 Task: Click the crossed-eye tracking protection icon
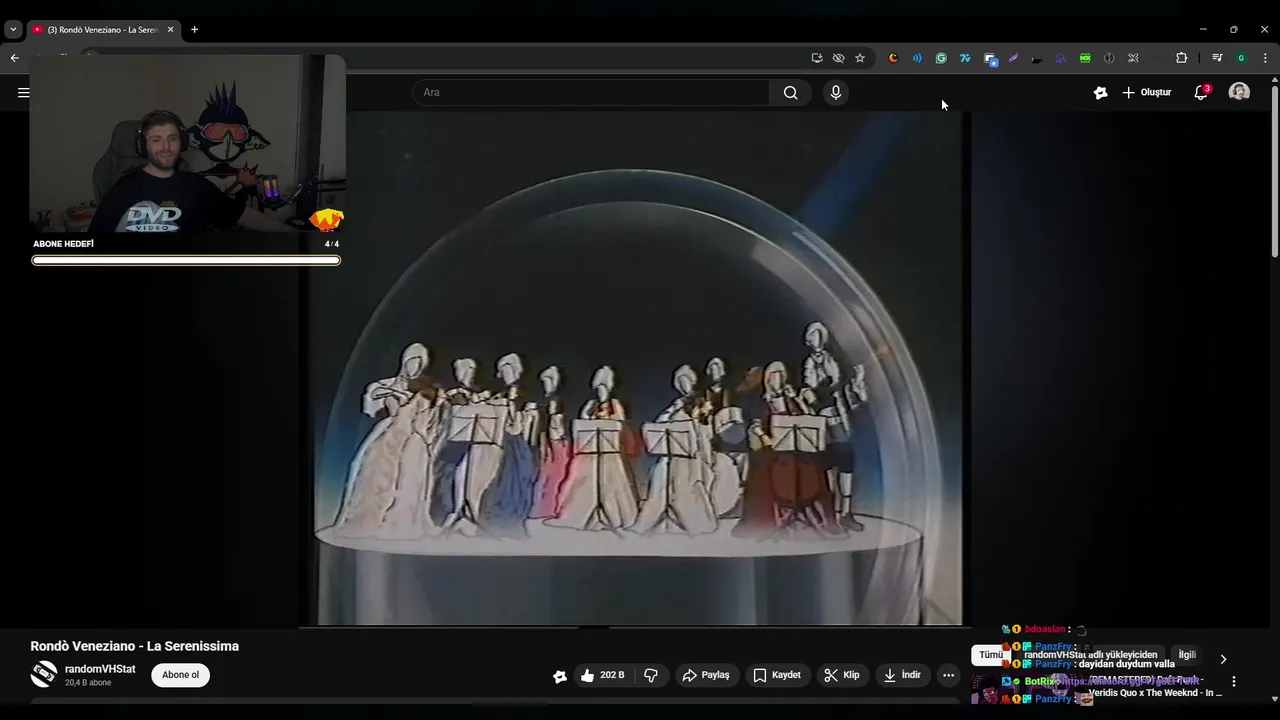838,58
